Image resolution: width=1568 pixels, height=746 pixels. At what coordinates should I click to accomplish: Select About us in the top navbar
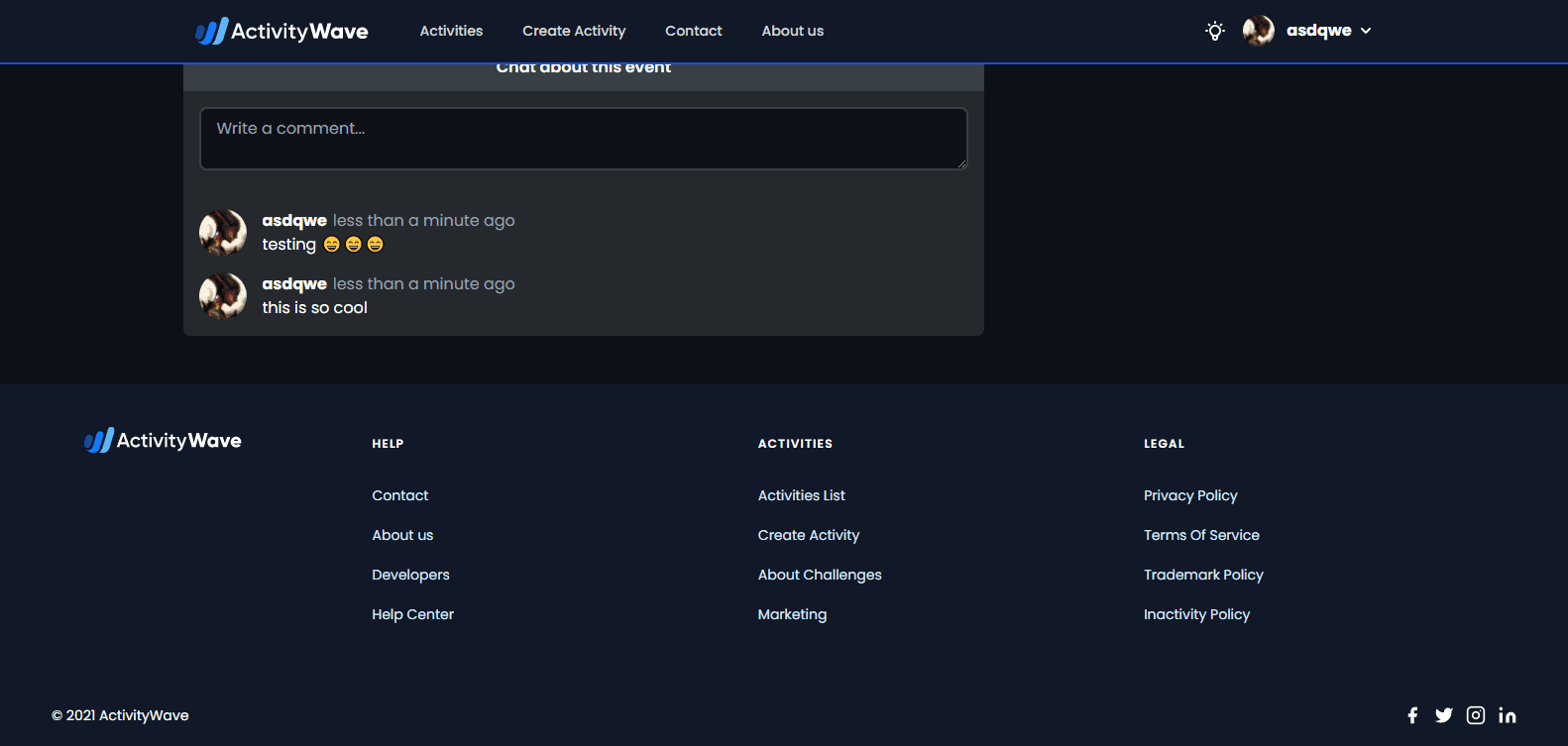(x=792, y=31)
